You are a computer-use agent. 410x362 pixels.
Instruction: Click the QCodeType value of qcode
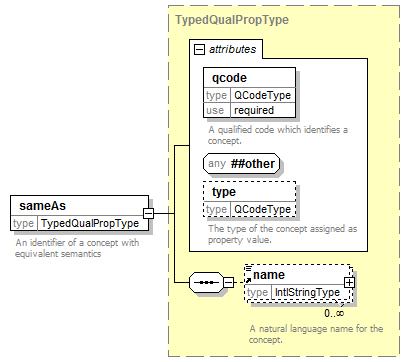coord(262,95)
